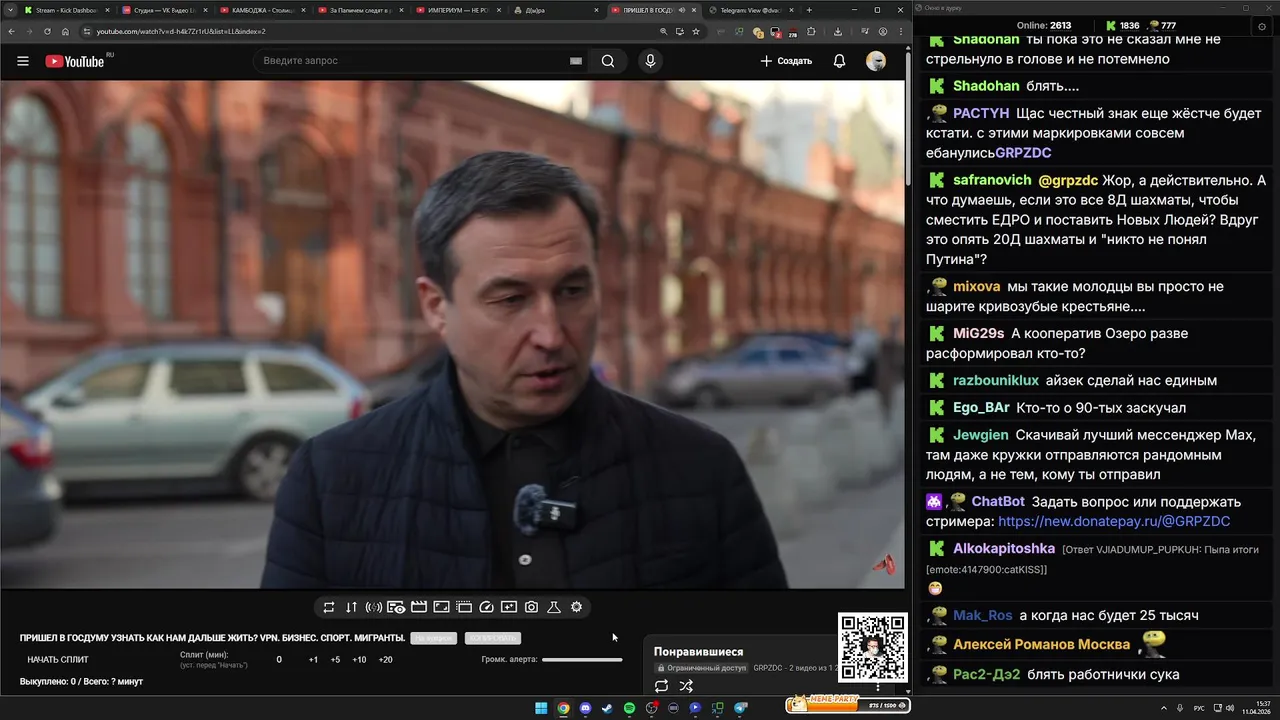The height and width of the screenshot is (720, 1280).
Task: Add +20 minutes to split
Action: click(385, 660)
